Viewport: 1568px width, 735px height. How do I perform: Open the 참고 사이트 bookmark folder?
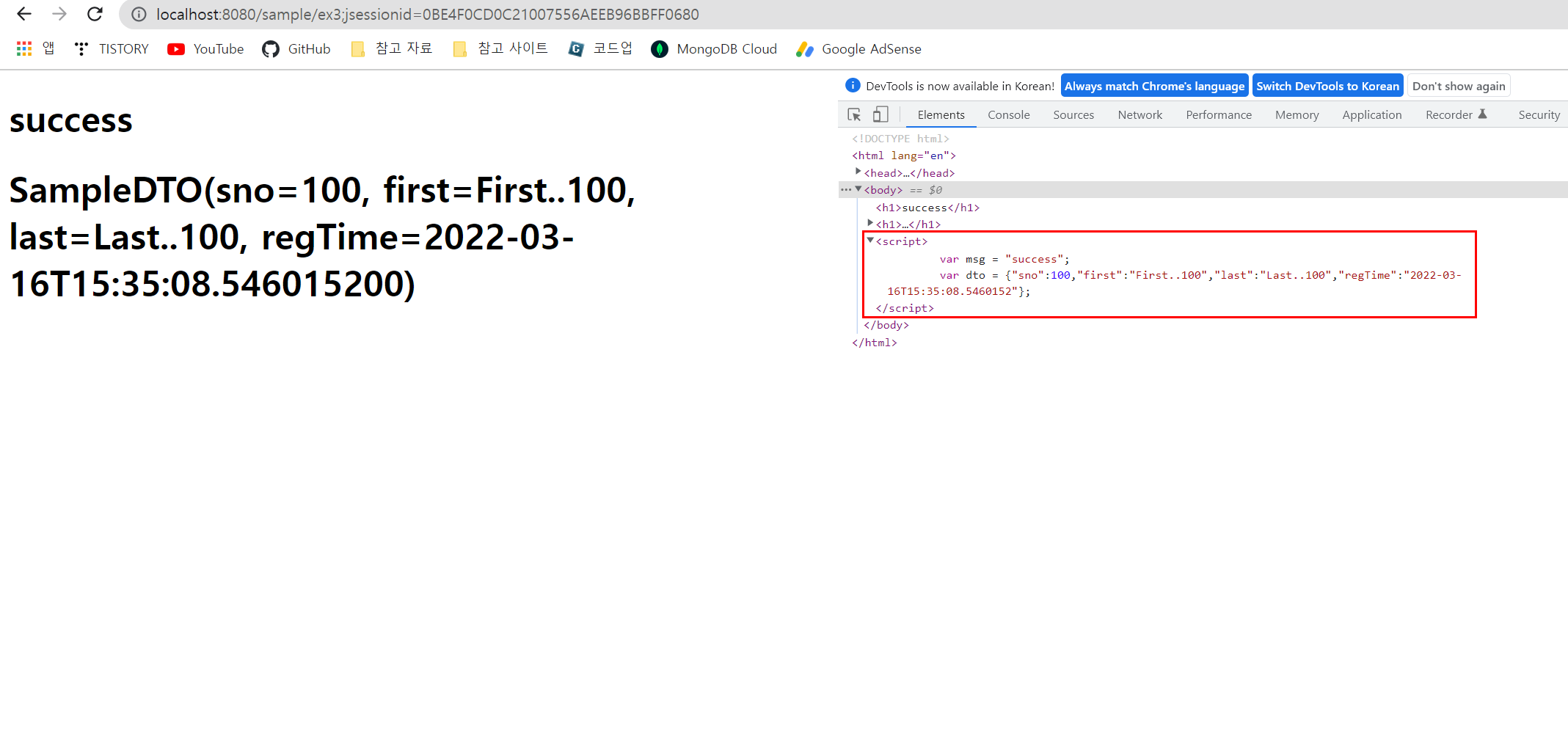pos(500,49)
